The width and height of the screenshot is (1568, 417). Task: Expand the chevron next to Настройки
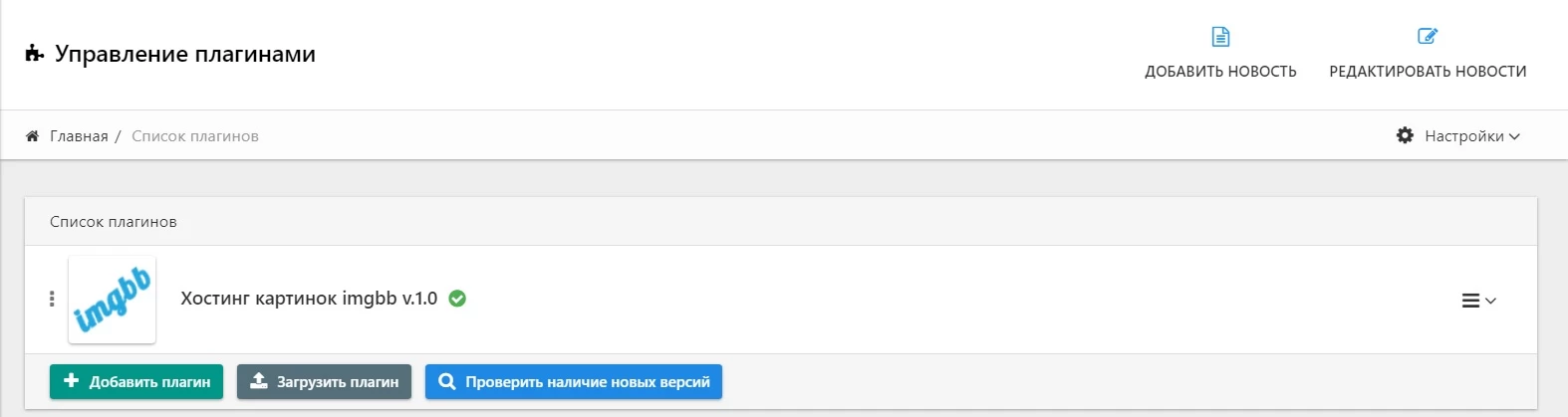coord(1514,136)
